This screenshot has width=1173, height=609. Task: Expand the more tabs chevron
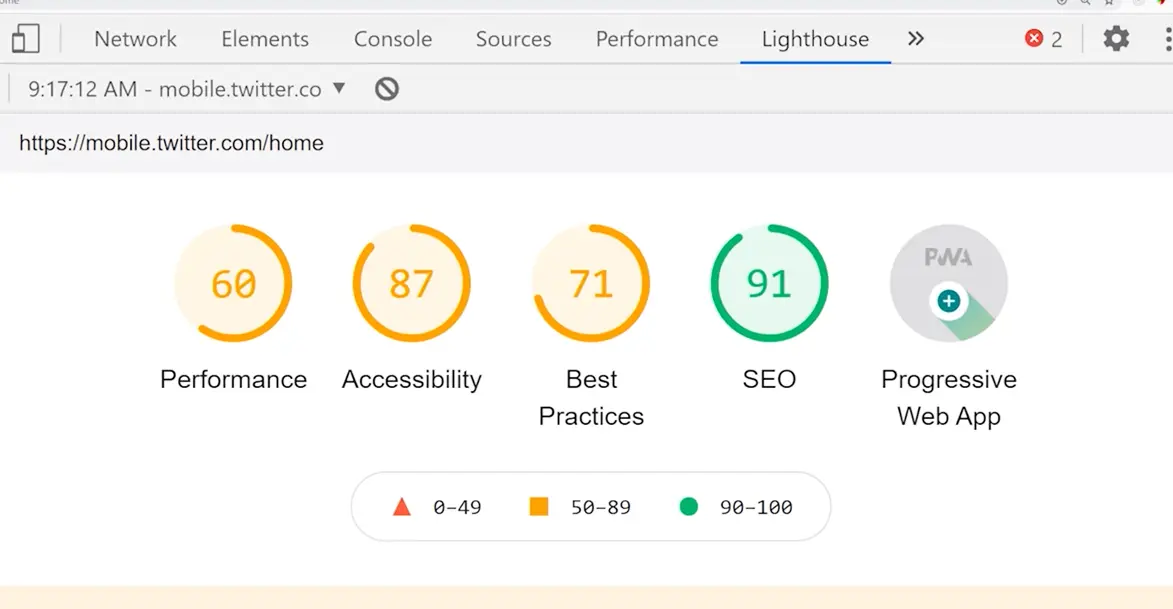pos(915,39)
